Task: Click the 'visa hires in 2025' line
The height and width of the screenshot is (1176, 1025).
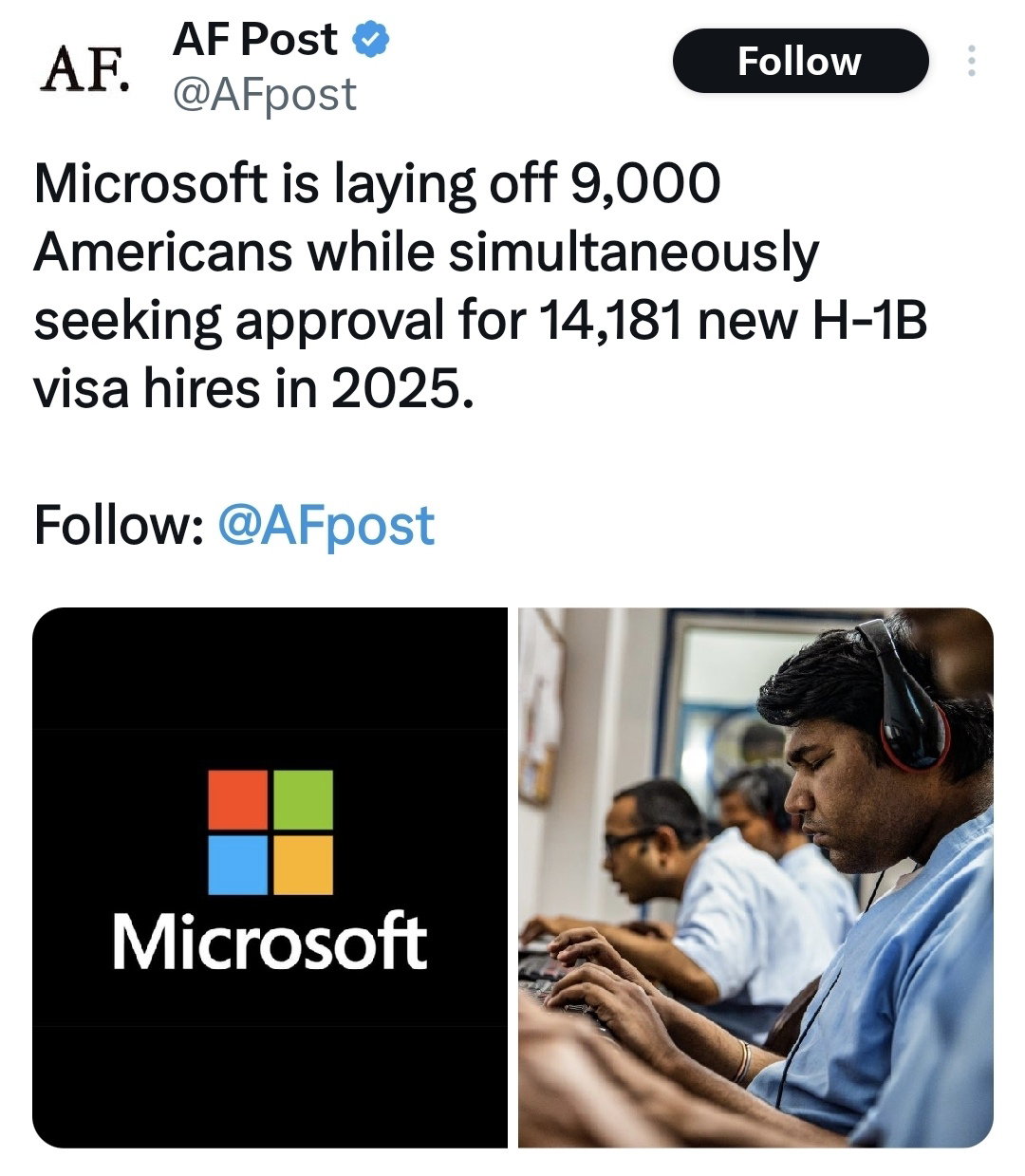Action: click(x=252, y=389)
